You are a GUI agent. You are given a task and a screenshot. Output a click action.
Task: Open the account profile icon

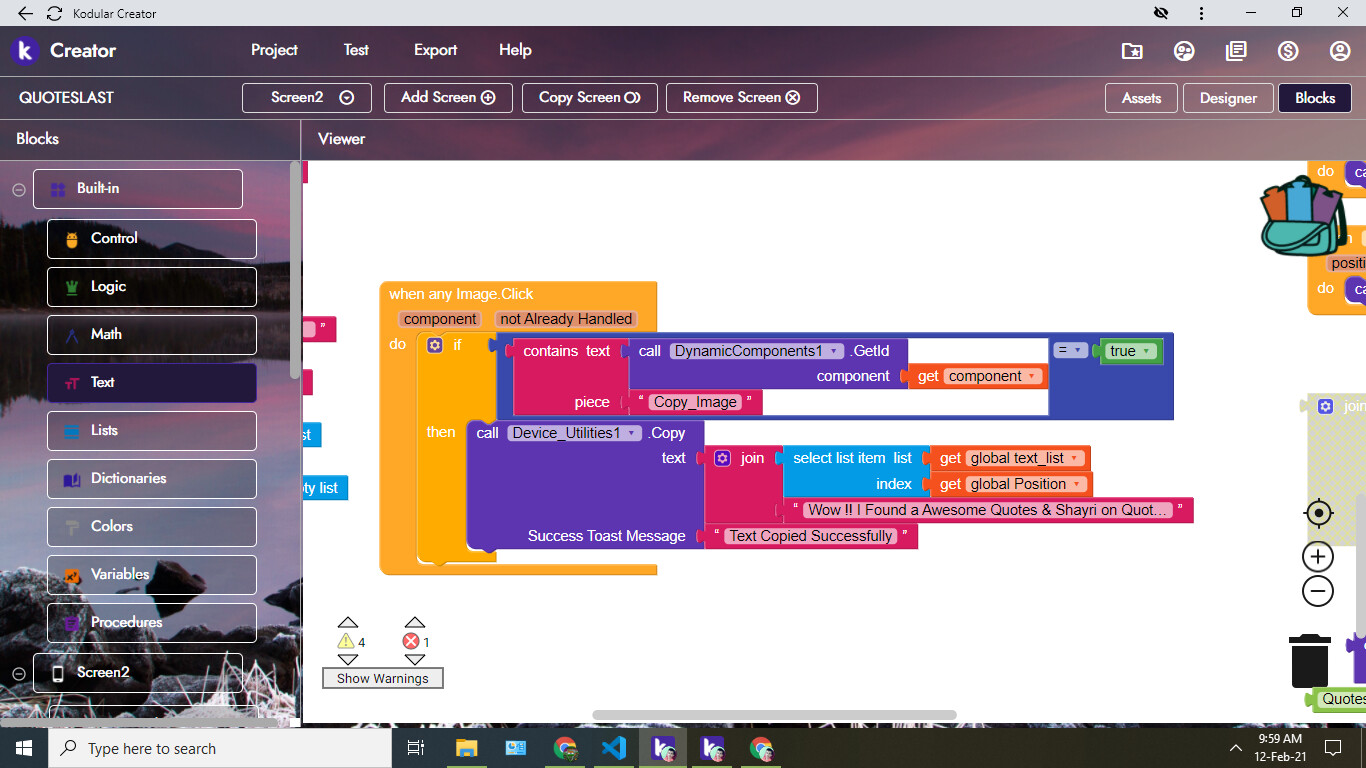[x=1340, y=51]
